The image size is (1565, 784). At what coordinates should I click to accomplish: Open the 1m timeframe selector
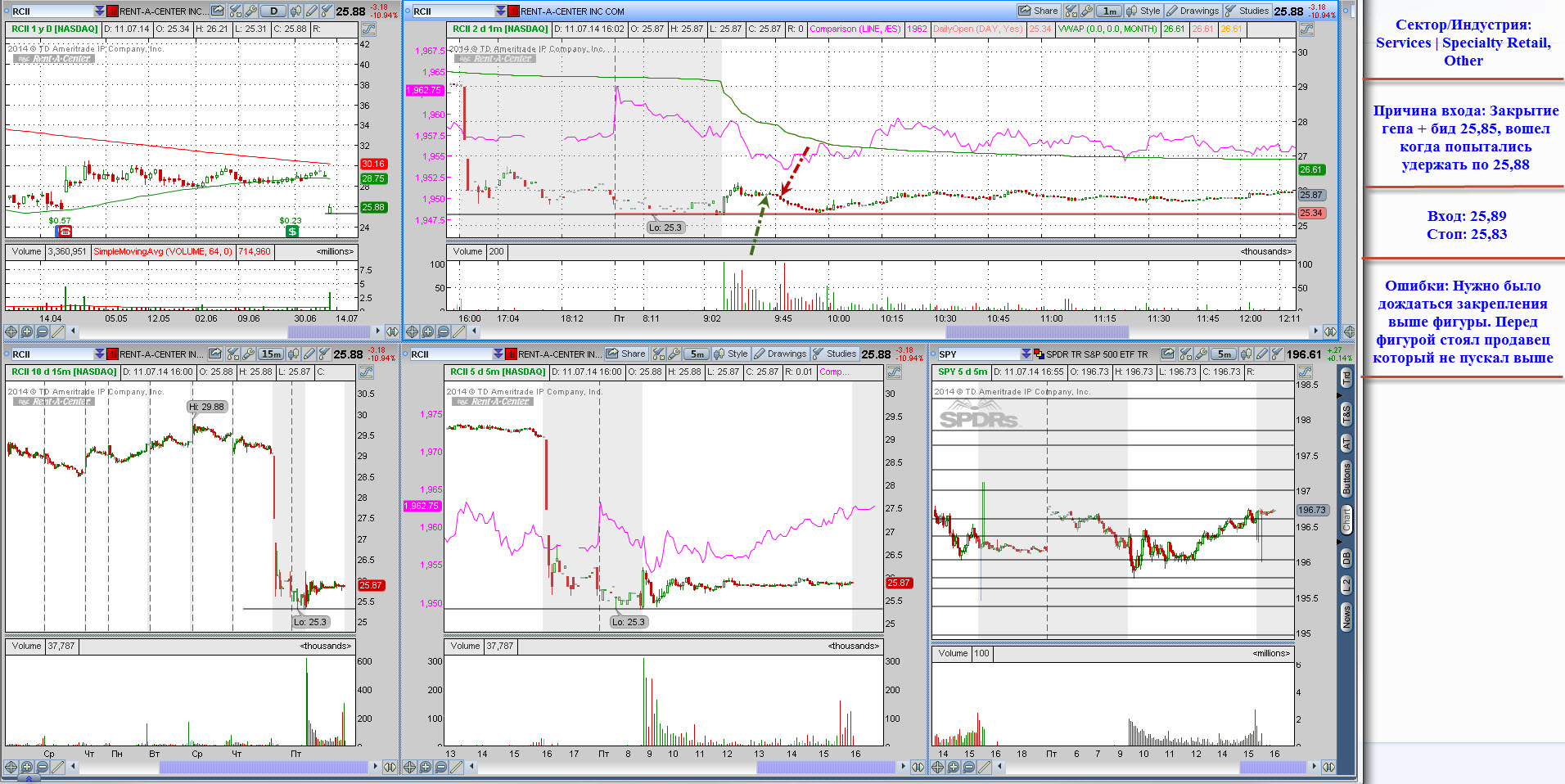[x=1109, y=11]
